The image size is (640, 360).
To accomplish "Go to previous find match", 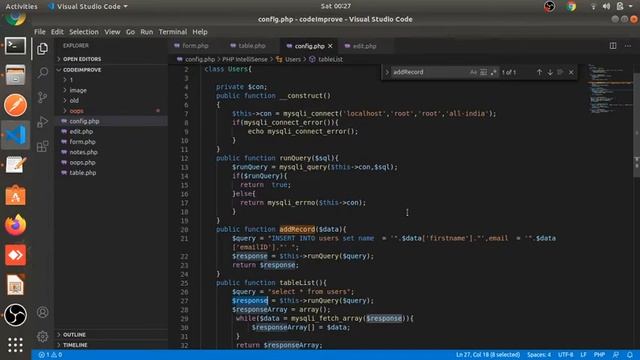I will pyautogui.click(x=539, y=72).
